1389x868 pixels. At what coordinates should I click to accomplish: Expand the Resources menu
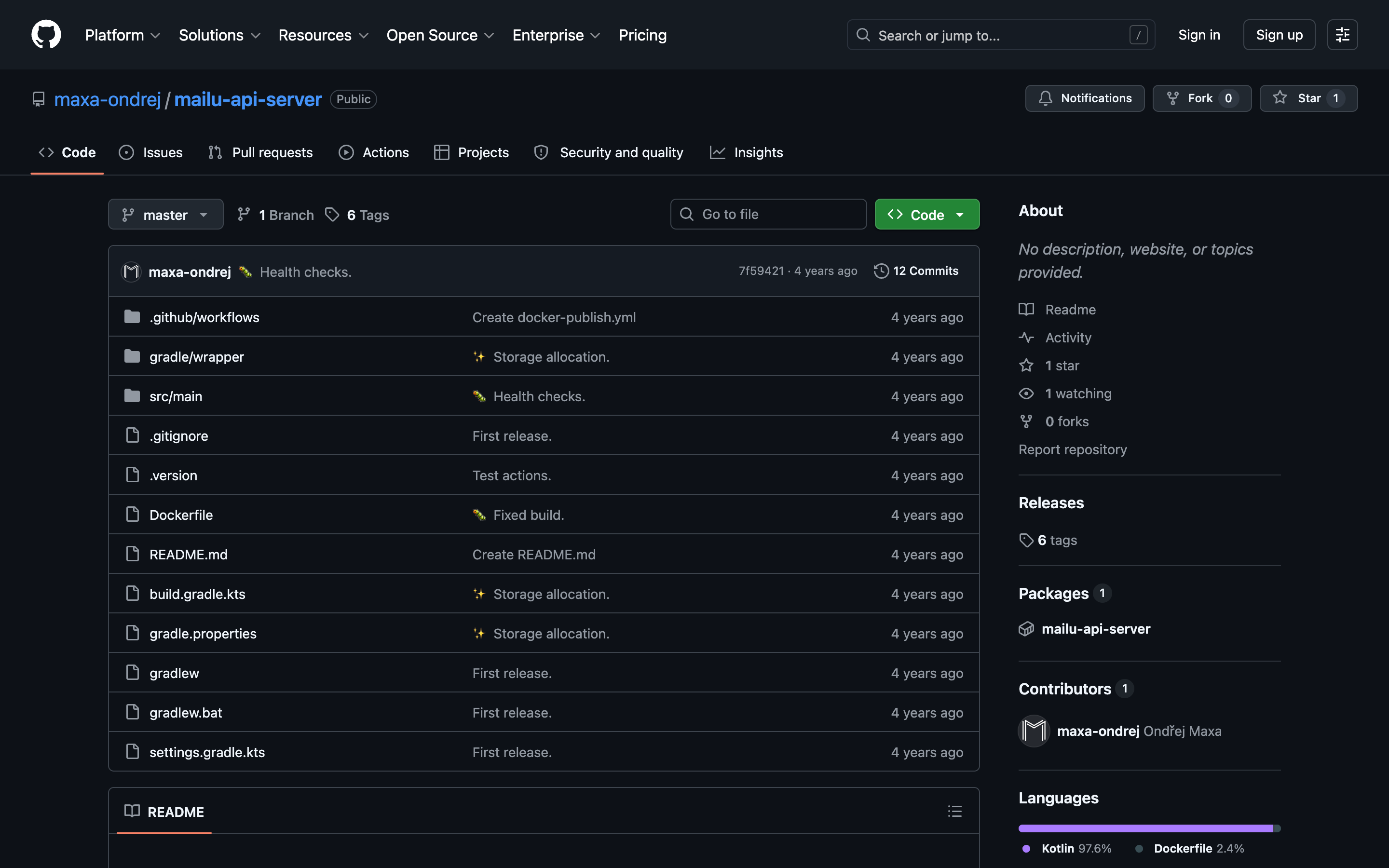click(x=324, y=35)
